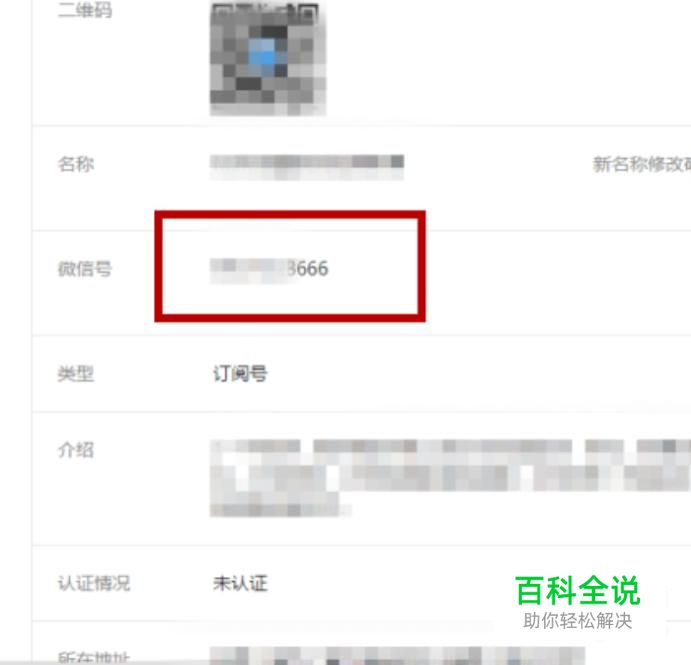Click the 未认证 status text
Image resolution: width=691 pixels, height=665 pixels.
[x=241, y=583]
